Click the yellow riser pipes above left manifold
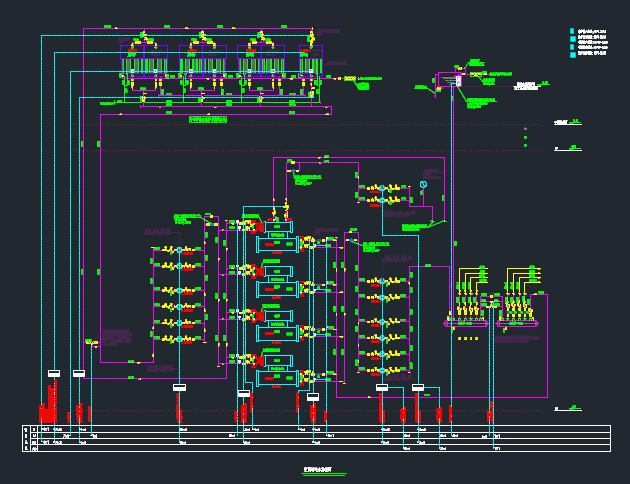Screen dimensions: 630x484 pos(467,278)
